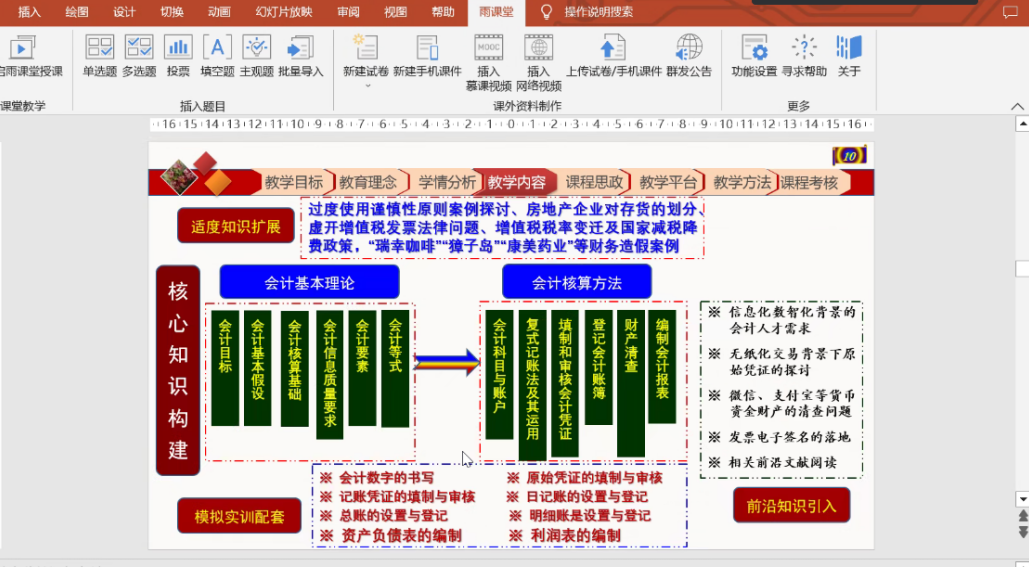1031x567 pixels.
Task: Open the 切换 ribbon tab
Action: pos(172,12)
